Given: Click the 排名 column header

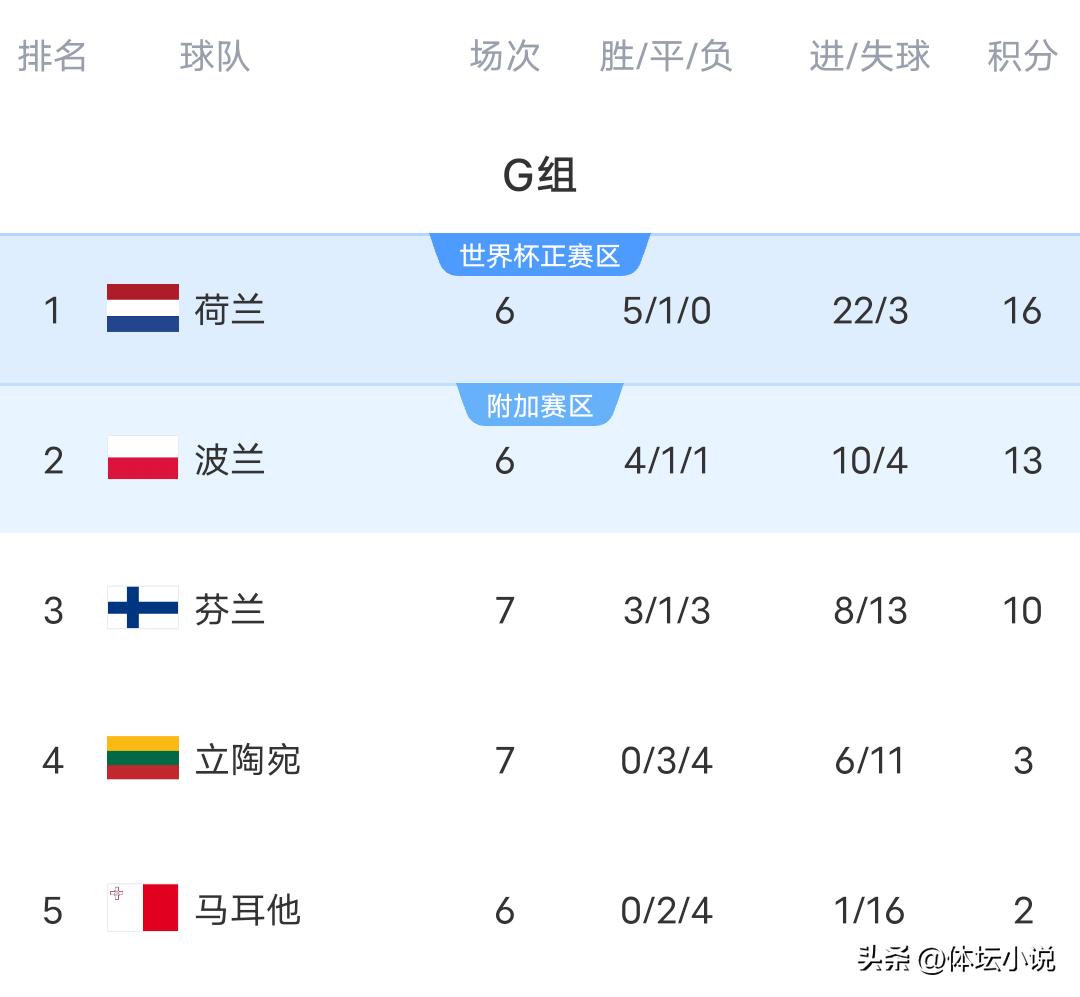Looking at the screenshot, I should click(52, 56).
